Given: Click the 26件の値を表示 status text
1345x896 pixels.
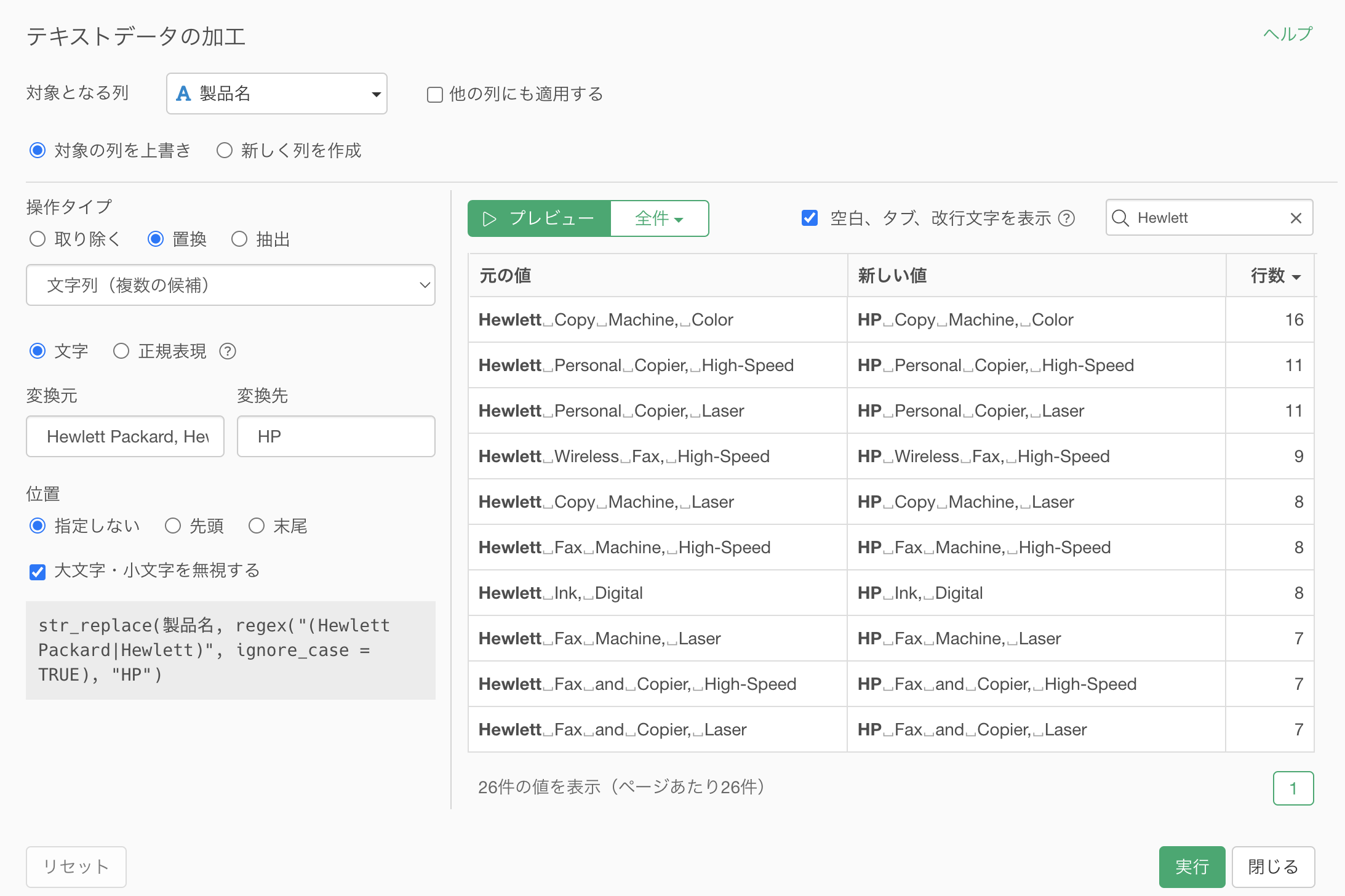Looking at the screenshot, I should click(x=621, y=787).
